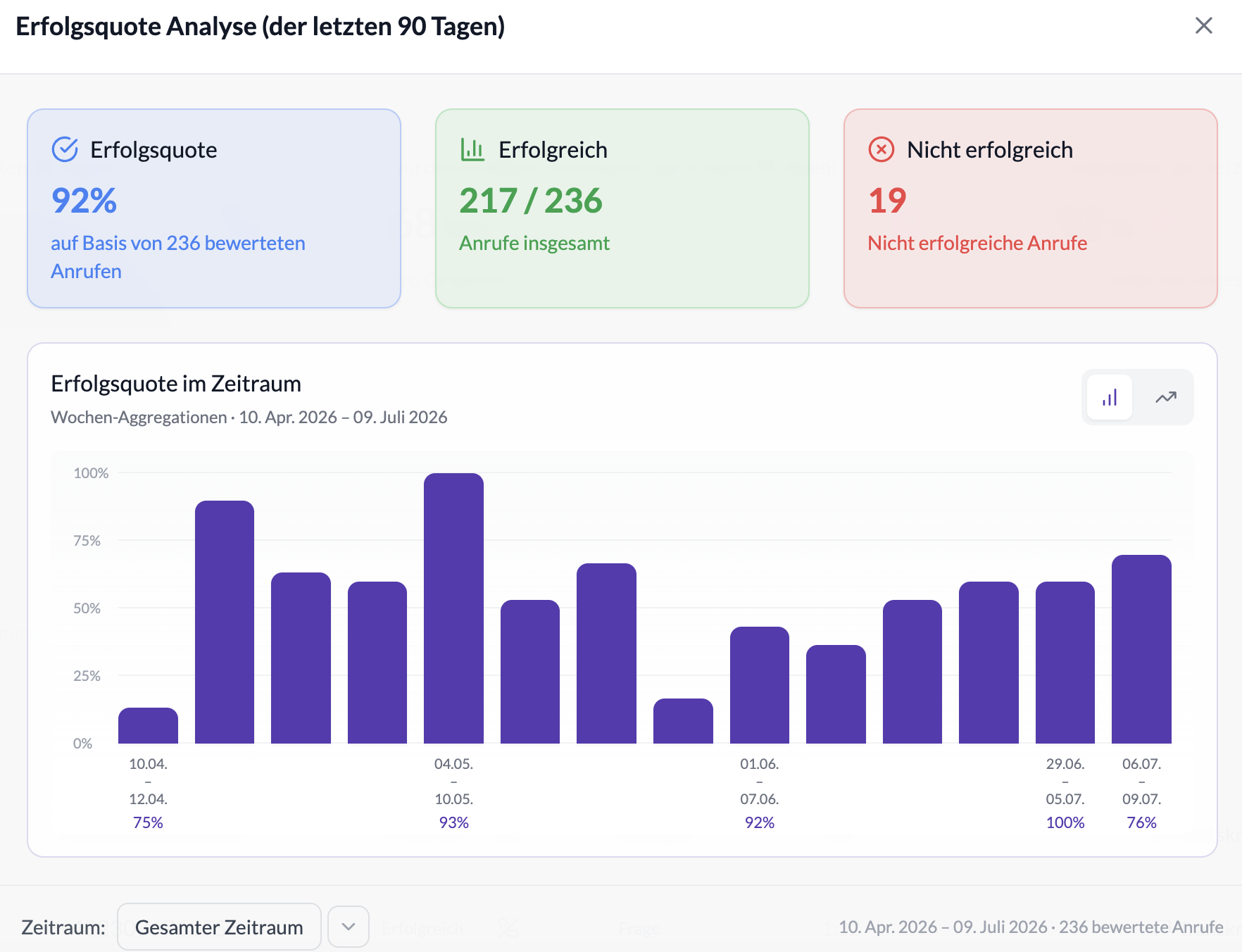The image size is (1242, 952).
Task: Click the 50% y-axis label
Action: (x=87, y=608)
